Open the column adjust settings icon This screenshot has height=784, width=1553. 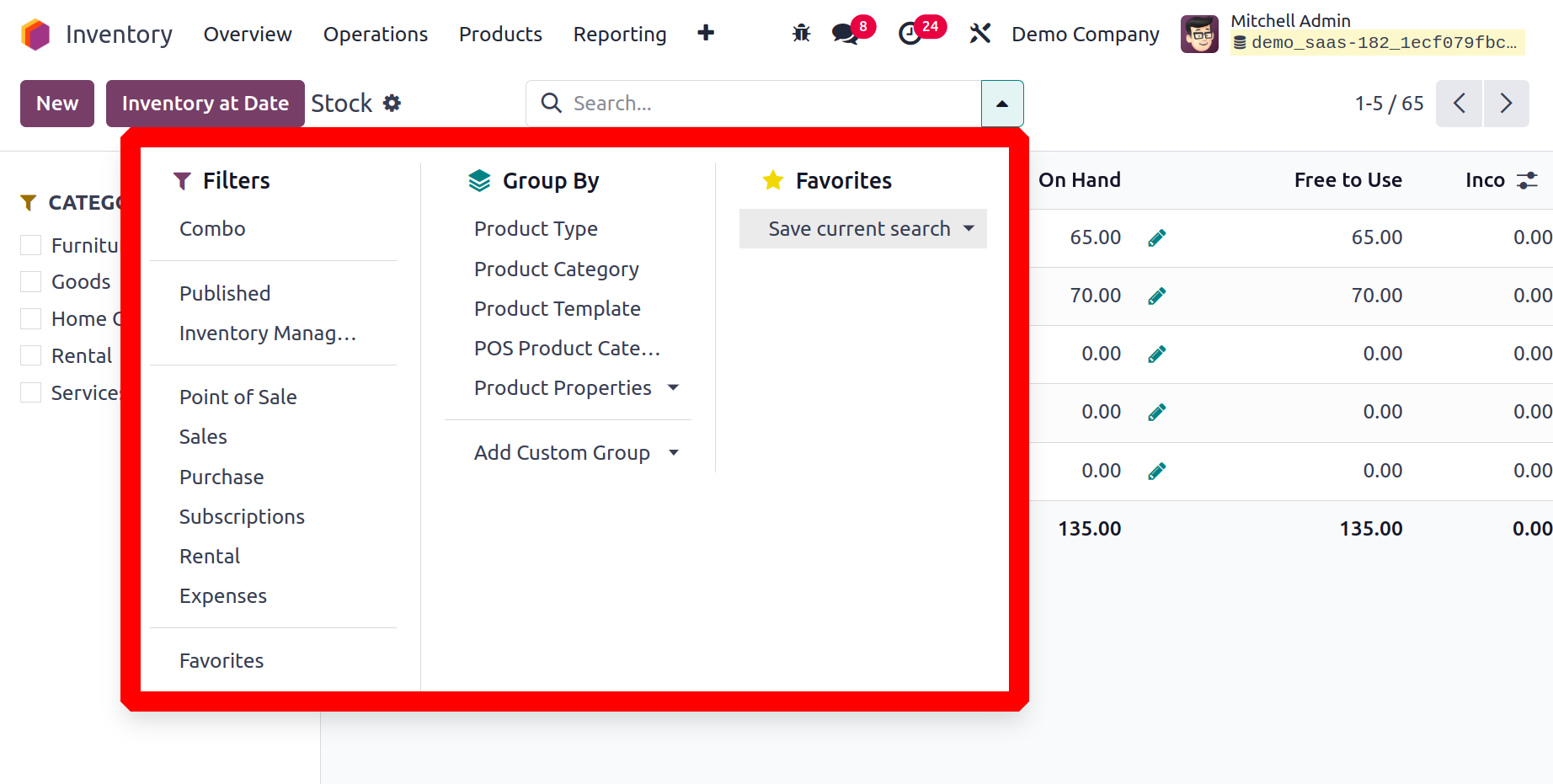point(1527,180)
